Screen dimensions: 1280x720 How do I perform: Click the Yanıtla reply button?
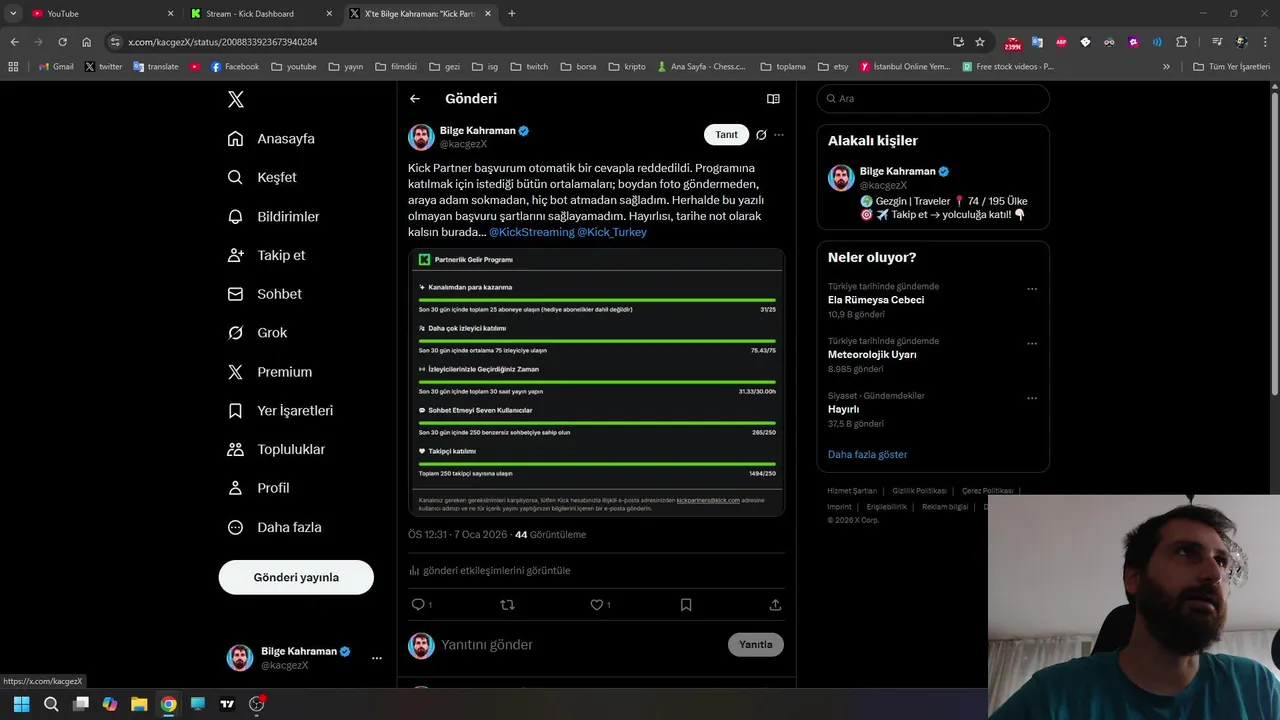[755, 645]
